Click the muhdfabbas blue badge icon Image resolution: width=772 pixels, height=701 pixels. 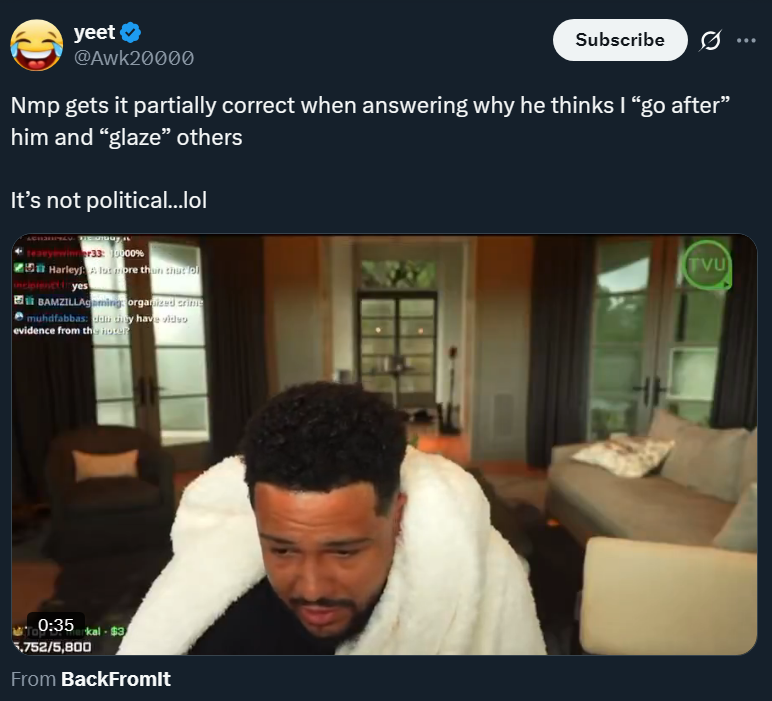(19, 317)
